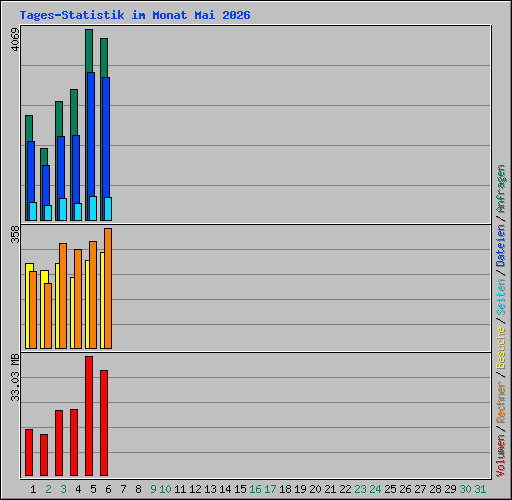Select the red Volumen bar for day 5
Viewport: 512px width, 500px height.
pyautogui.click(x=89, y=416)
